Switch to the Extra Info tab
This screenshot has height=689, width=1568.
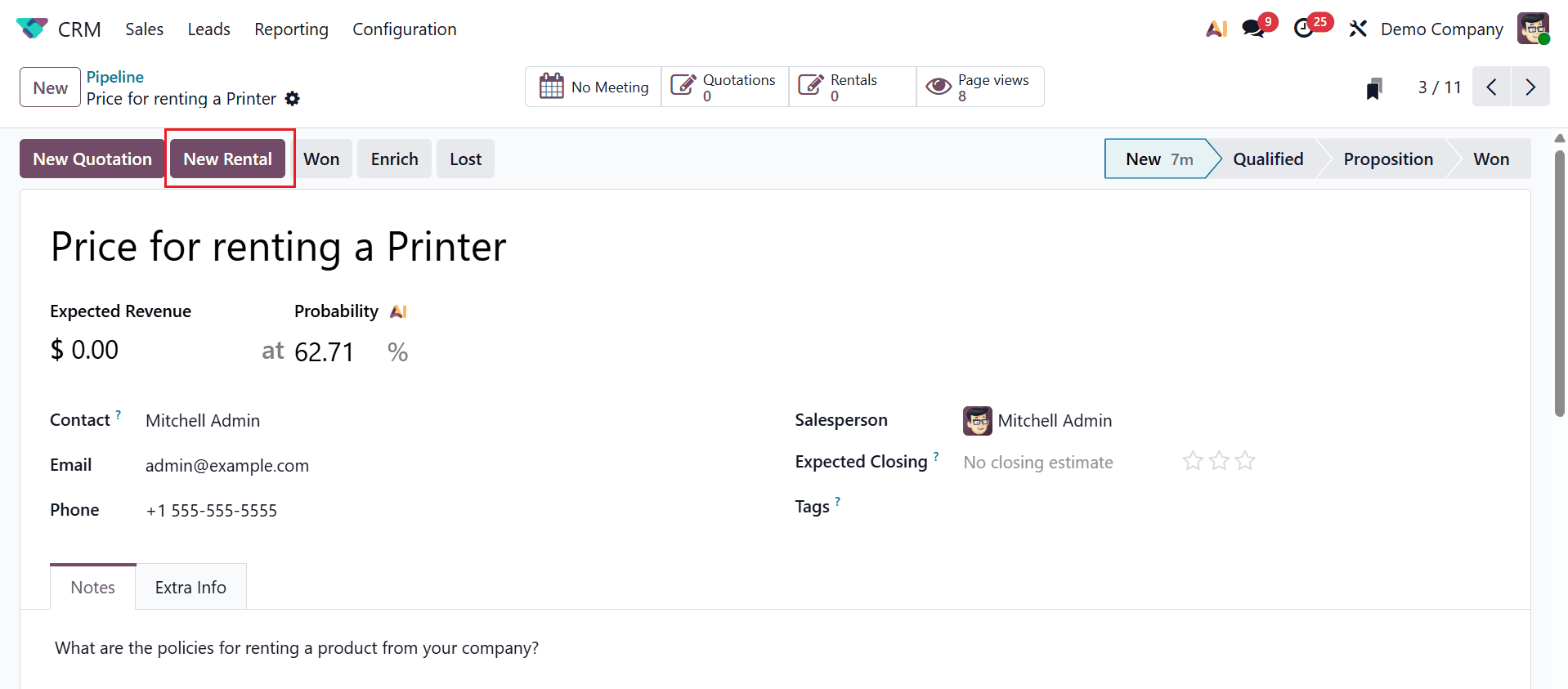(190, 586)
